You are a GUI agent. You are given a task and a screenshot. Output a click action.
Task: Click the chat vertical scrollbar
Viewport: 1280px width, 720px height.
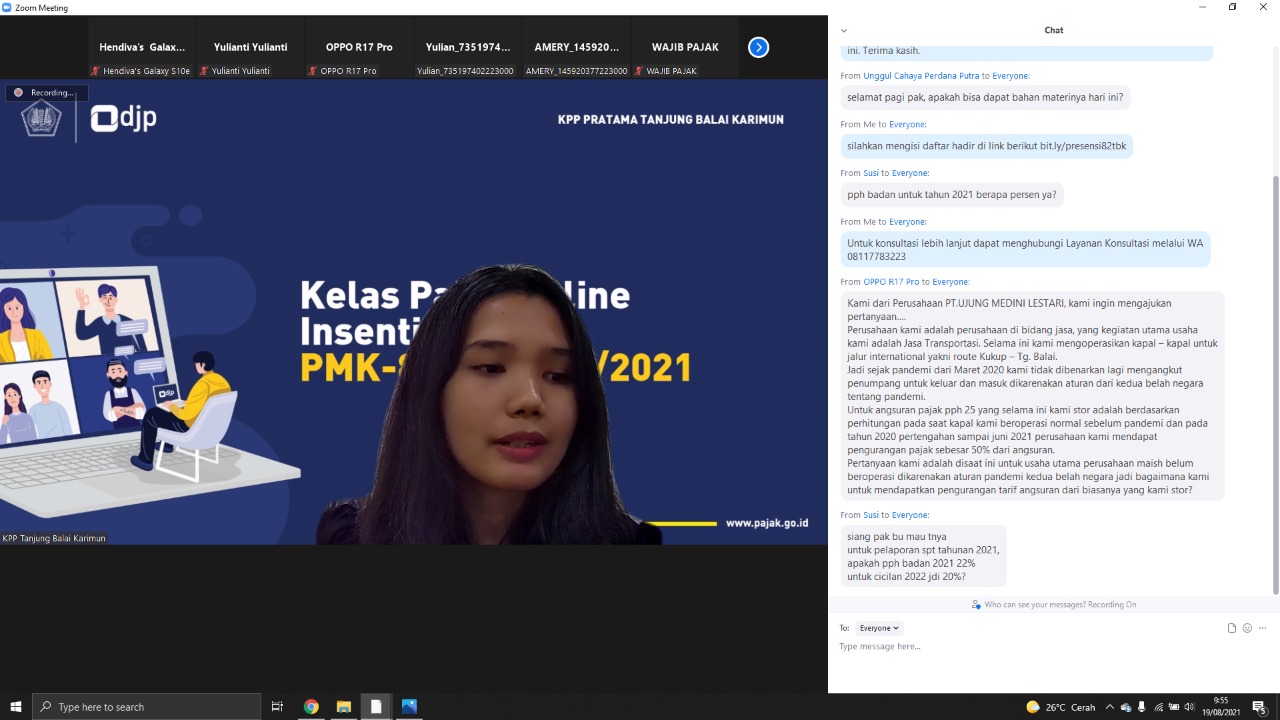point(1274,380)
